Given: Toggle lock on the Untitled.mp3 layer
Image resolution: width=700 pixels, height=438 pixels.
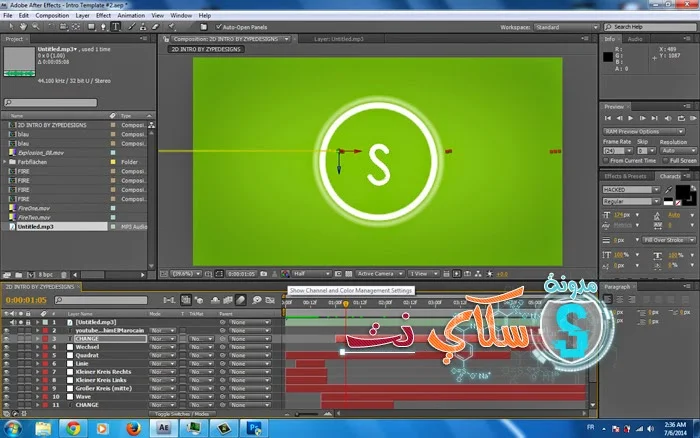Looking at the screenshot, I should click(28, 322).
